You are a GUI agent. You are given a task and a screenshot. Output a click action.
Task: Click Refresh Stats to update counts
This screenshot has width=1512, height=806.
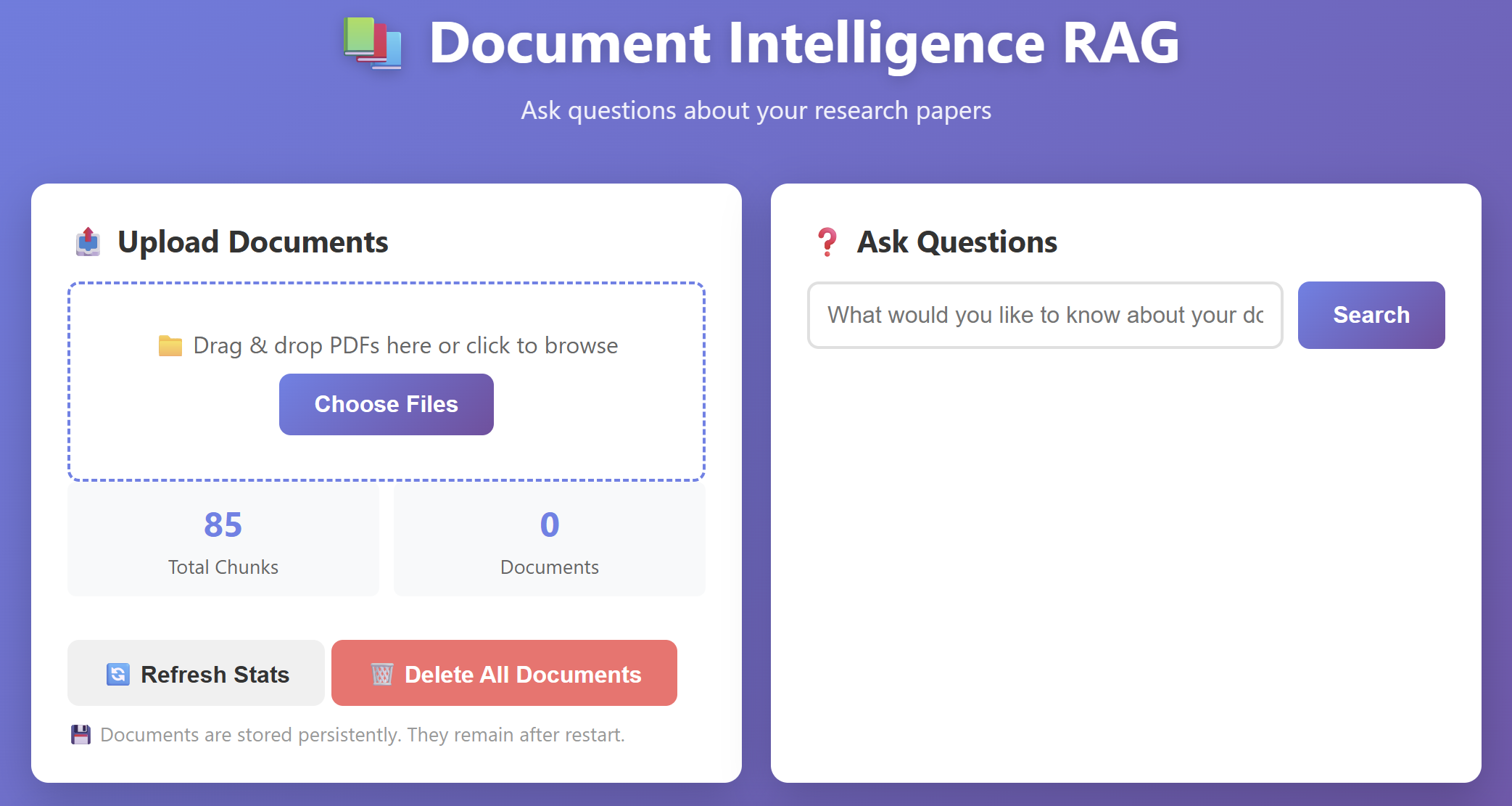[196, 673]
